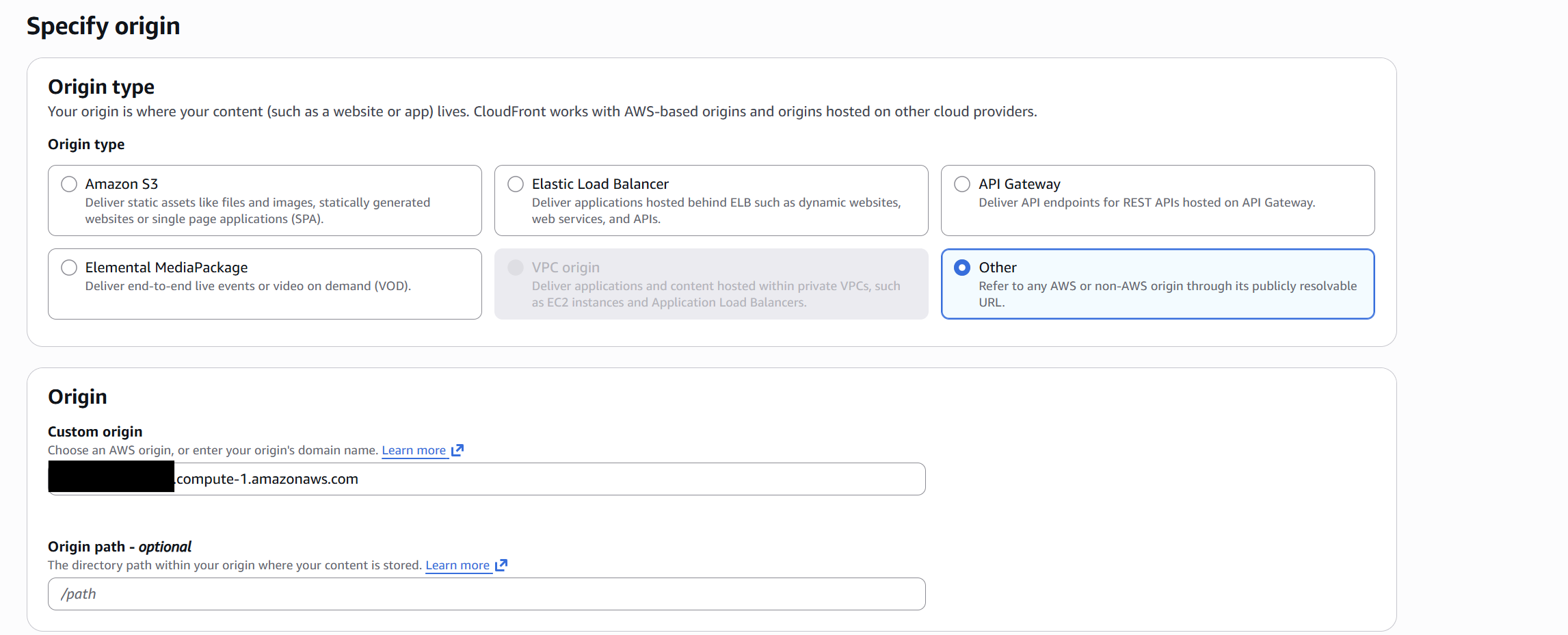Select the Other origin type radio
This screenshot has height=635, width=1568.
point(962,268)
